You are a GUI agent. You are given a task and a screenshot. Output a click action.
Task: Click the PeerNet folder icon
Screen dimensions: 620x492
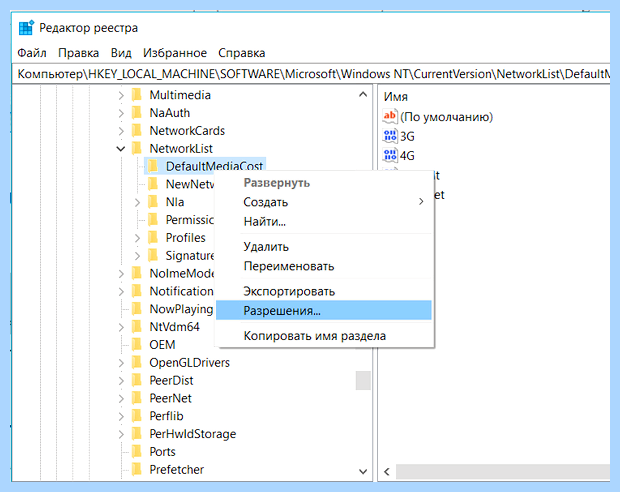pos(137,398)
